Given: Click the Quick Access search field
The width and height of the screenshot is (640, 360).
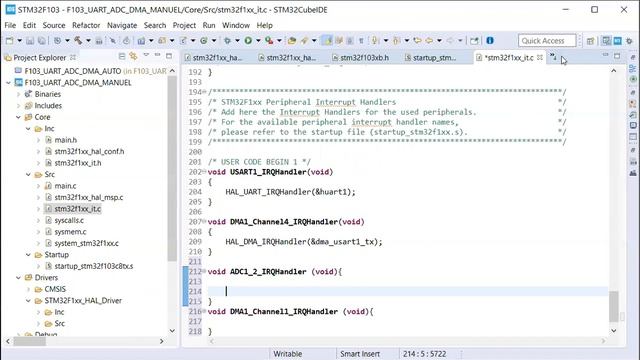Looking at the screenshot, I should click(547, 41).
